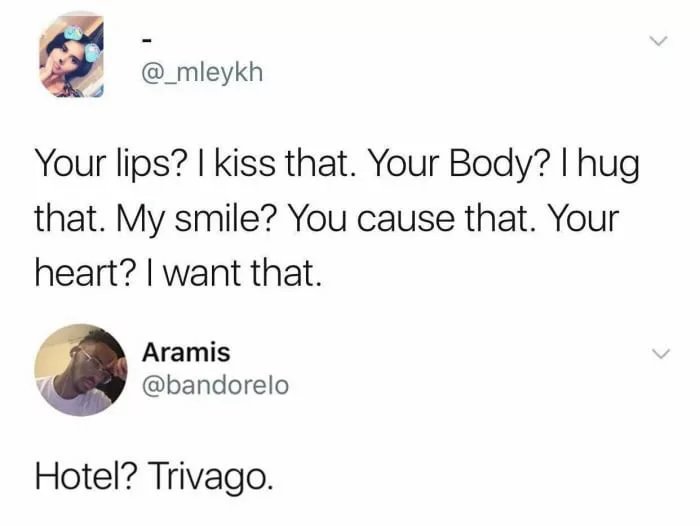The image size is (700, 526).
Task: Select the line starting 'Your lips? I kiss that'
Action: pyautogui.click(x=338, y=164)
